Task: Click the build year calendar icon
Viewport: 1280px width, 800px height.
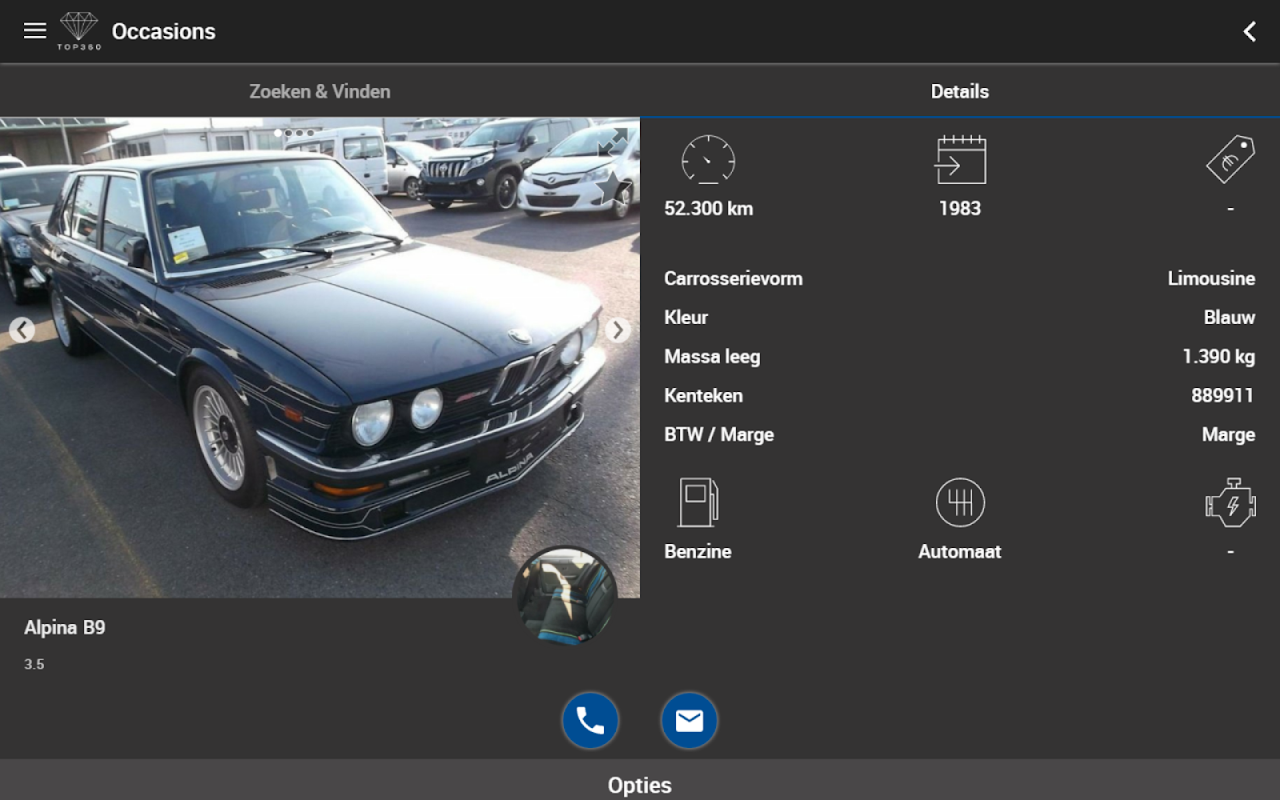Action: click(960, 159)
